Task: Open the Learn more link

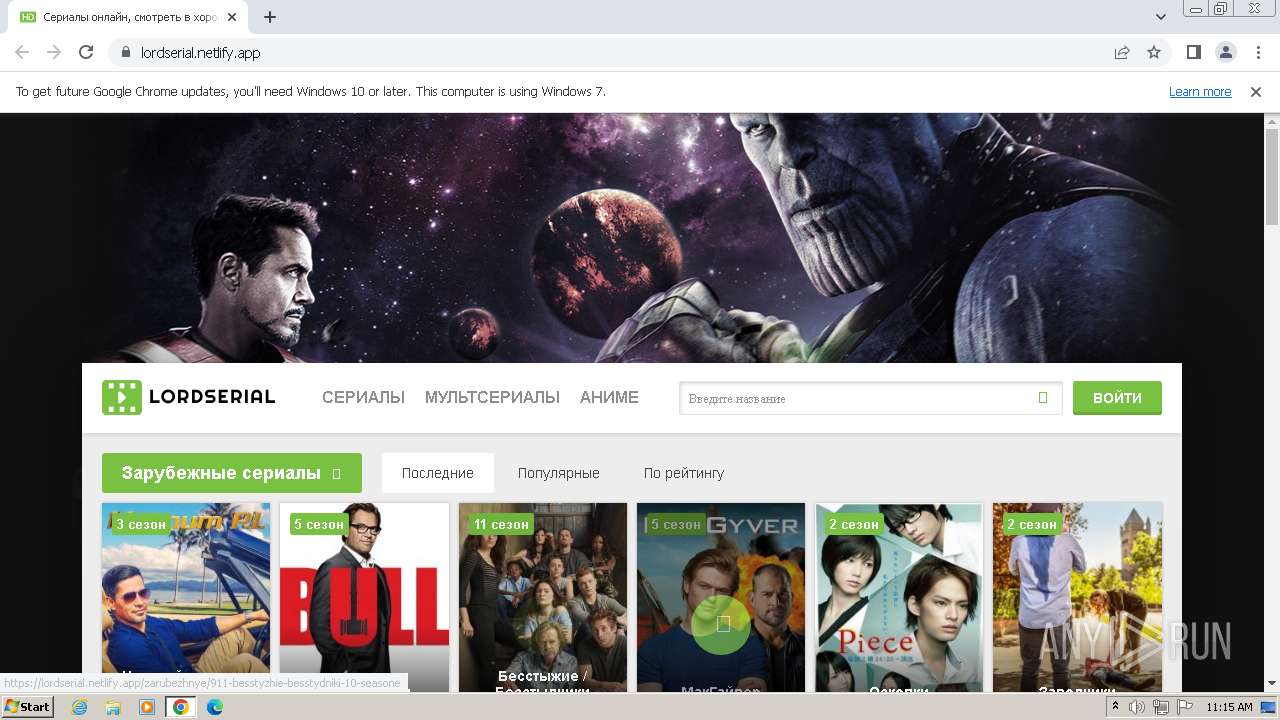Action: click(1200, 91)
